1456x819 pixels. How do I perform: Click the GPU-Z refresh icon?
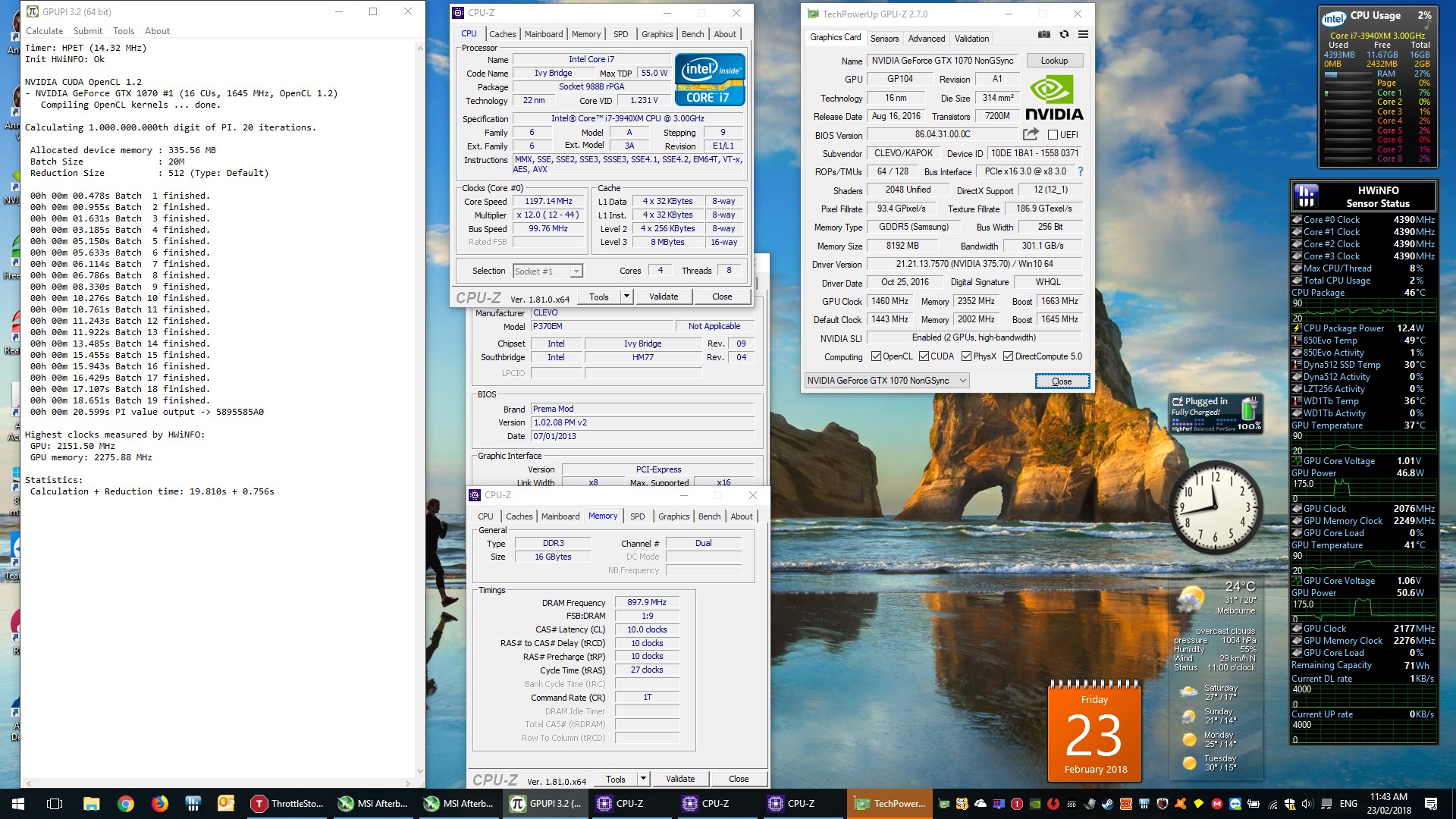coord(1064,35)
